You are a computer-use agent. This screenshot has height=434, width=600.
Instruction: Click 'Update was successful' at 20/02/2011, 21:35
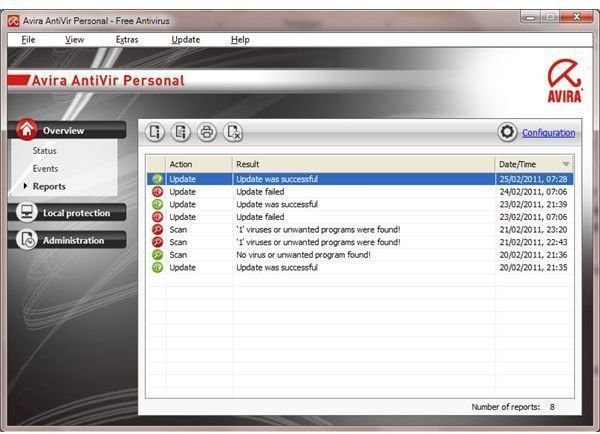(277, 267)
